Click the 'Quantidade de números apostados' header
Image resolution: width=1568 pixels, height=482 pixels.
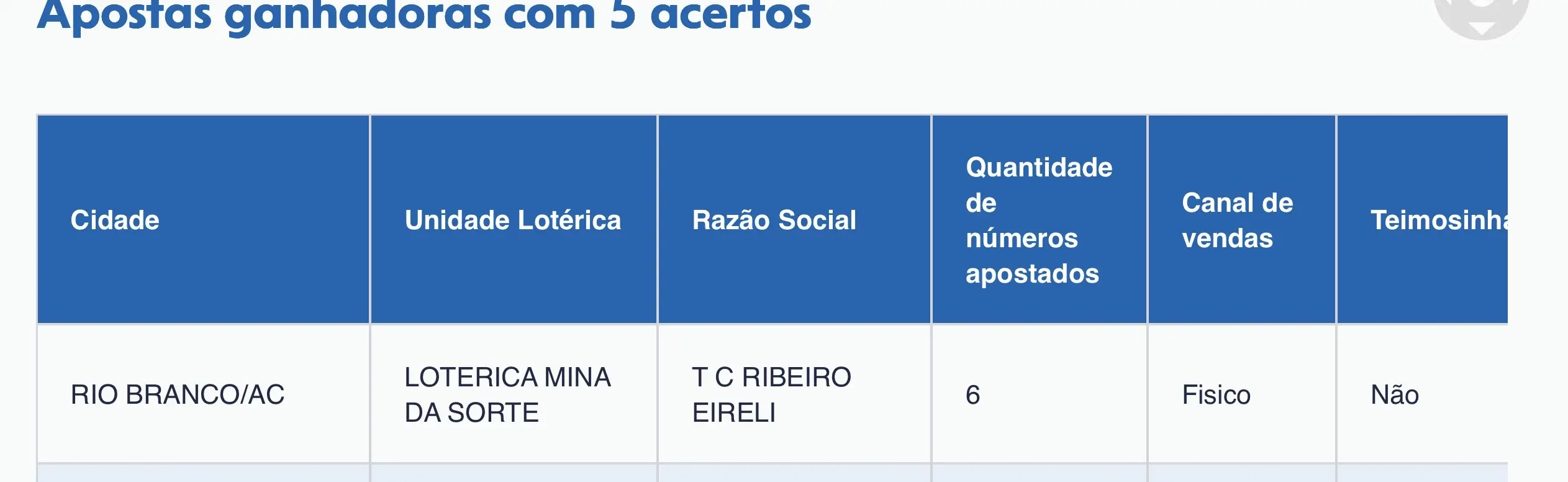click(x=1040, y=220)
